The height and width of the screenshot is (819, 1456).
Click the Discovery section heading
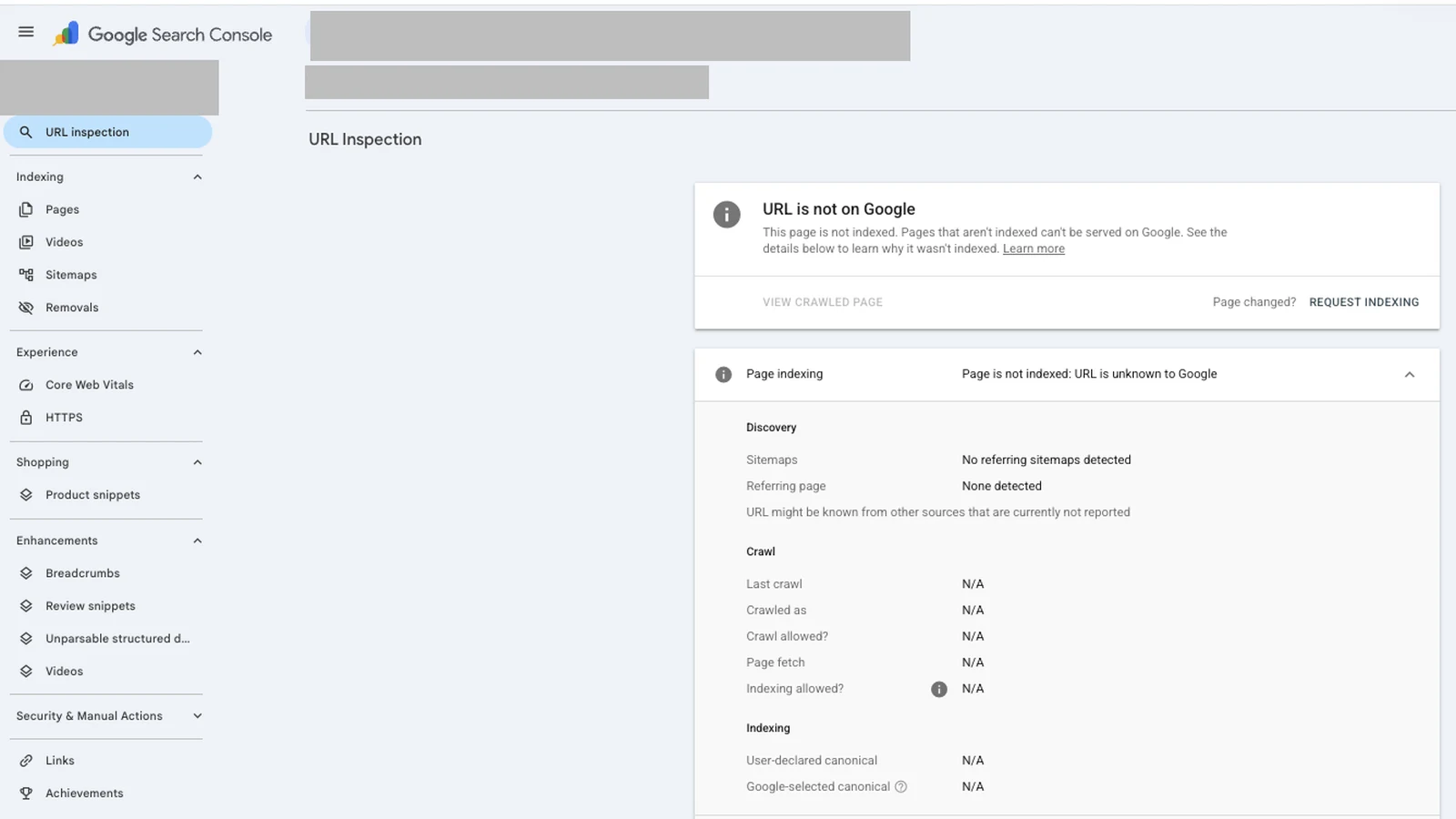pyautogui.click(x=772, y=428)
